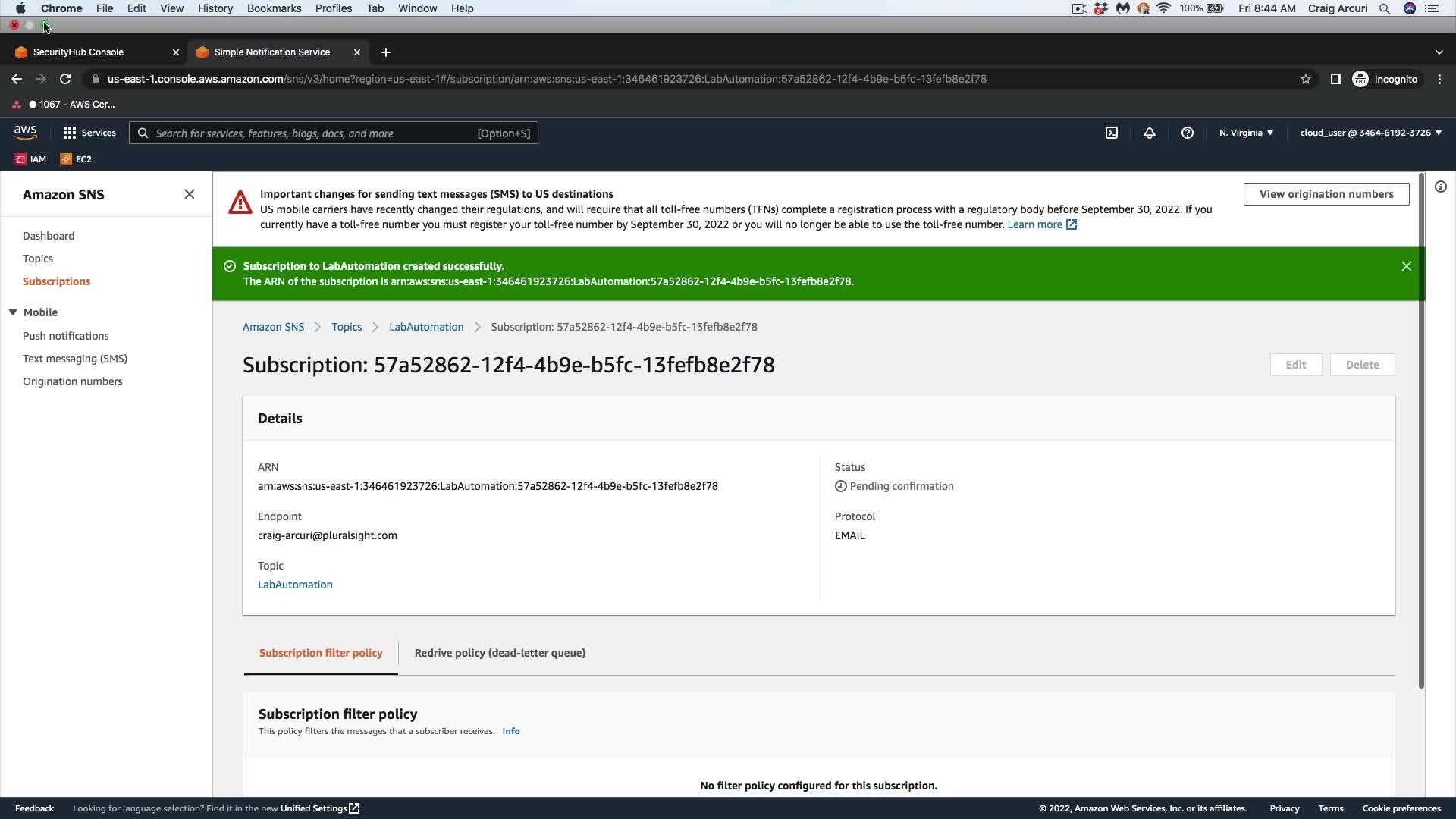The image size is (1456, 819).
Task: Click View origination numbers button
Action: click(1326, 194)
